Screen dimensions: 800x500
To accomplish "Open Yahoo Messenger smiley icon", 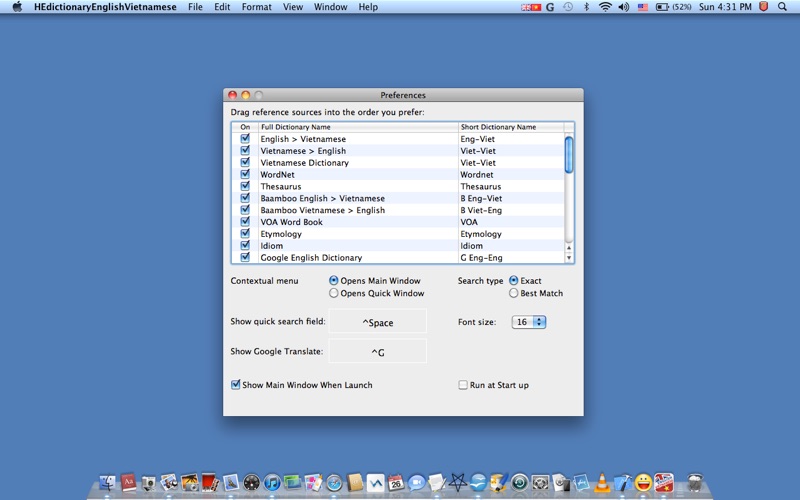I will coord(643,482).
